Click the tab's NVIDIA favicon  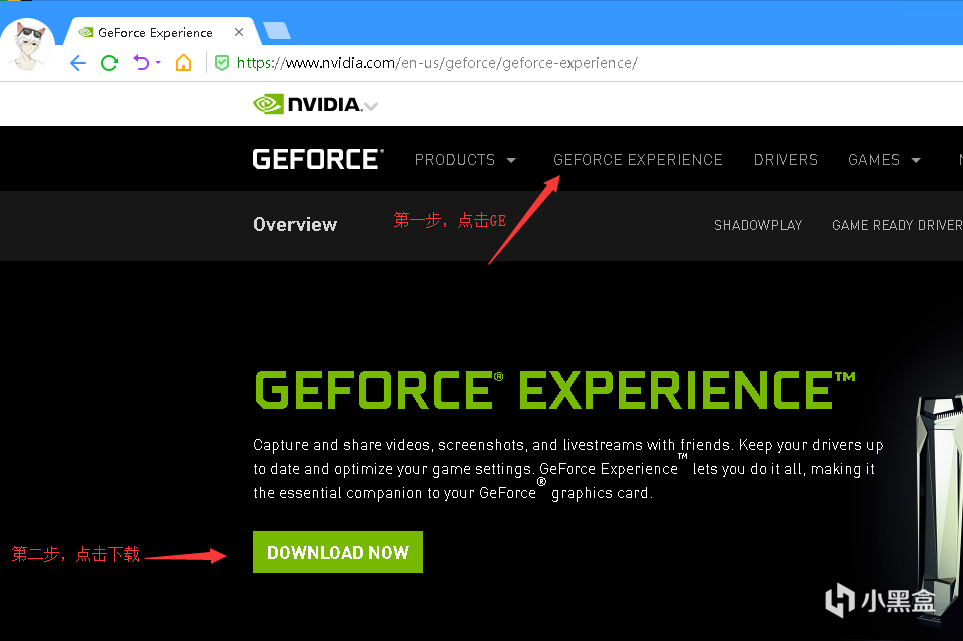click(x=86, y=32)
